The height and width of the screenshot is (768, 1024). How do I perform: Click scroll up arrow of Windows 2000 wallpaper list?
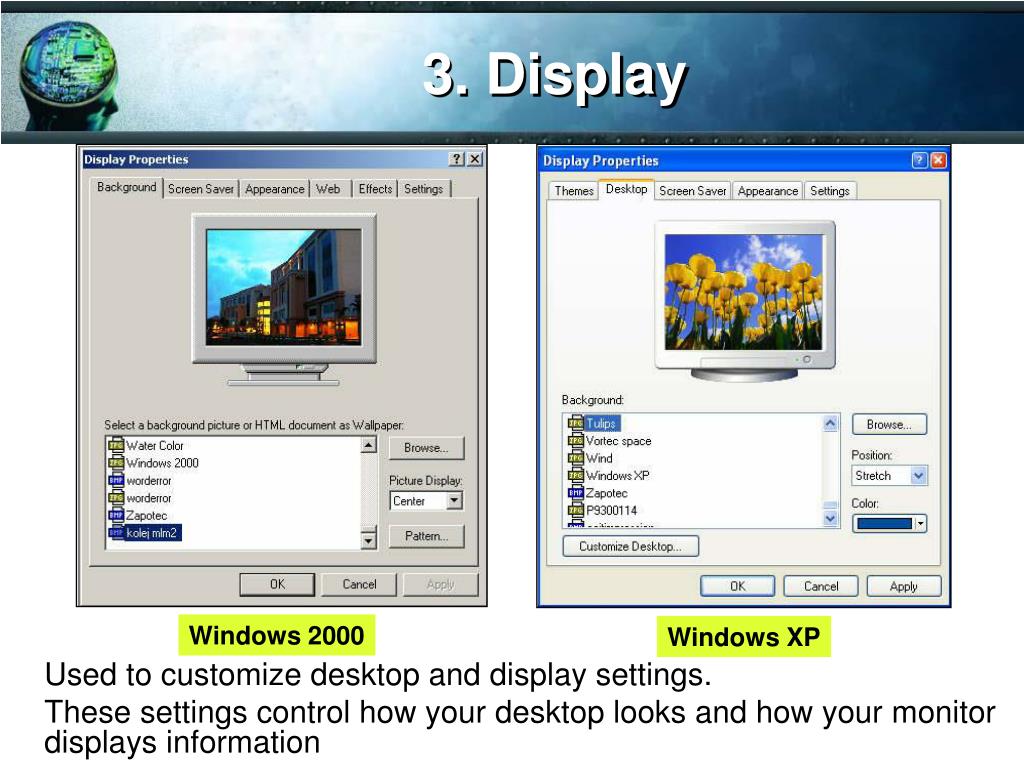pos(369,445)
